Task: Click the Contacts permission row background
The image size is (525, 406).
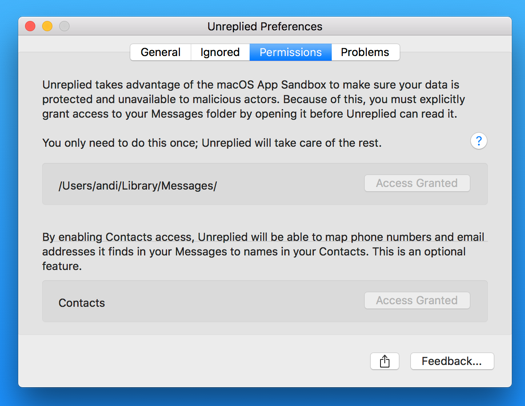Action: click(265, 301)
